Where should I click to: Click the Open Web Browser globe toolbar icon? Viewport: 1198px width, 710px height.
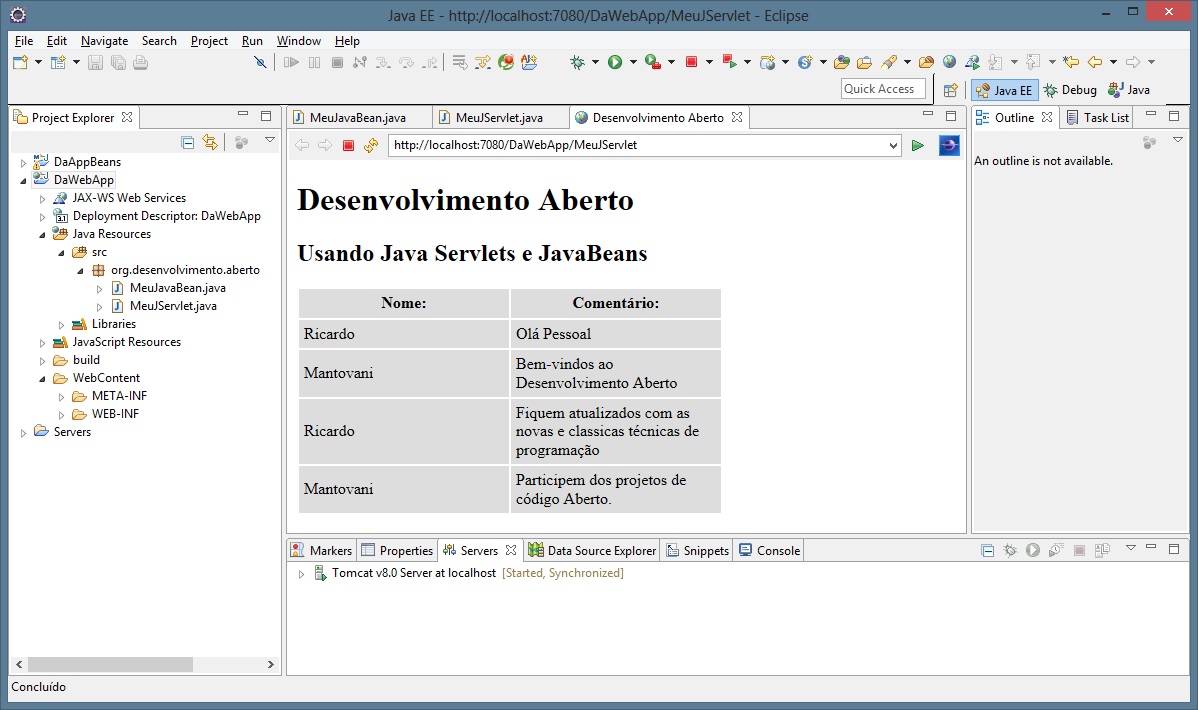(949, 62)
